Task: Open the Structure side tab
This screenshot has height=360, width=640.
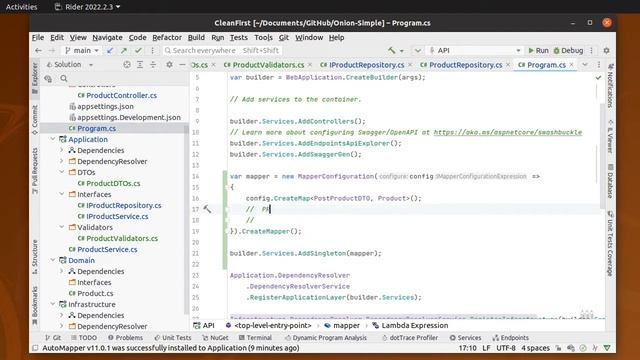Action: pos(35,257)
